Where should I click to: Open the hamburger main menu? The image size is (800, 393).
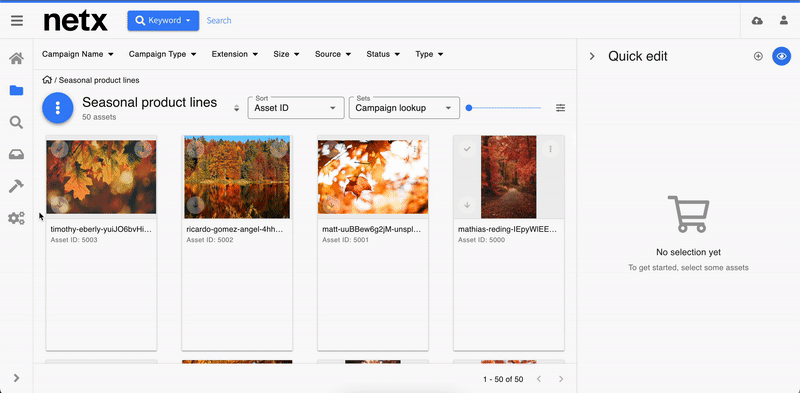click(17, 20)
